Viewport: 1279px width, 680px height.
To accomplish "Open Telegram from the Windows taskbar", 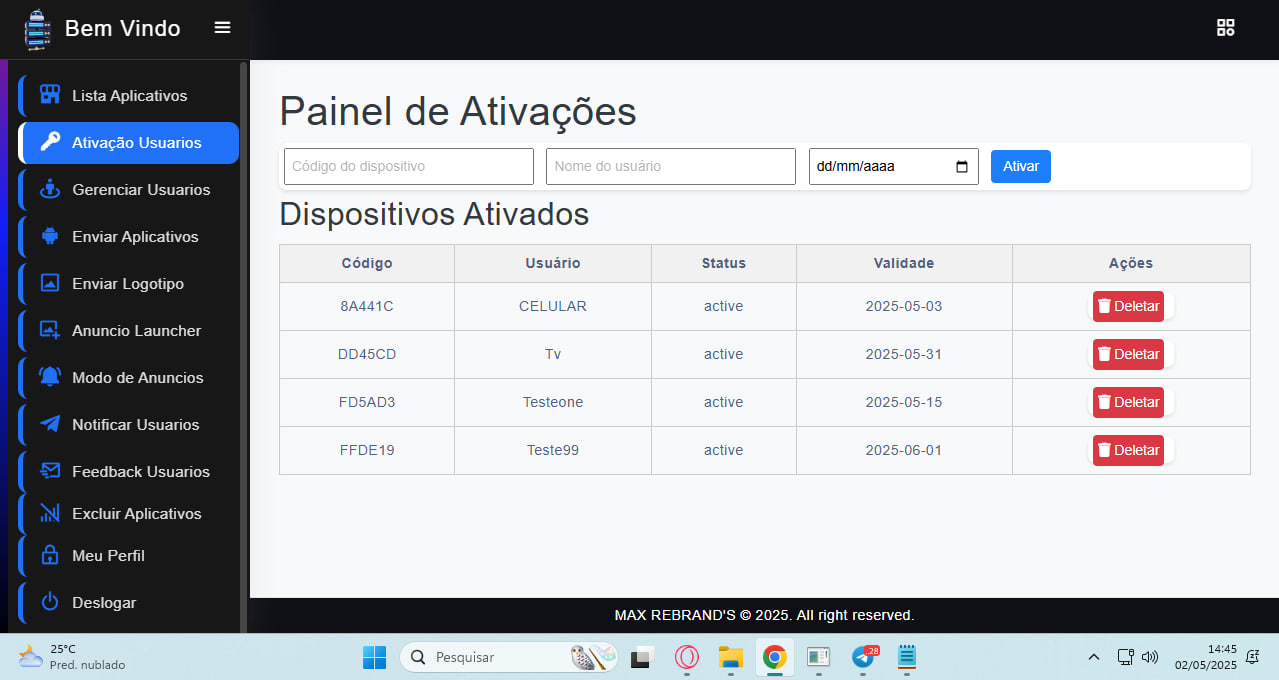I will (x=863, y=657).
